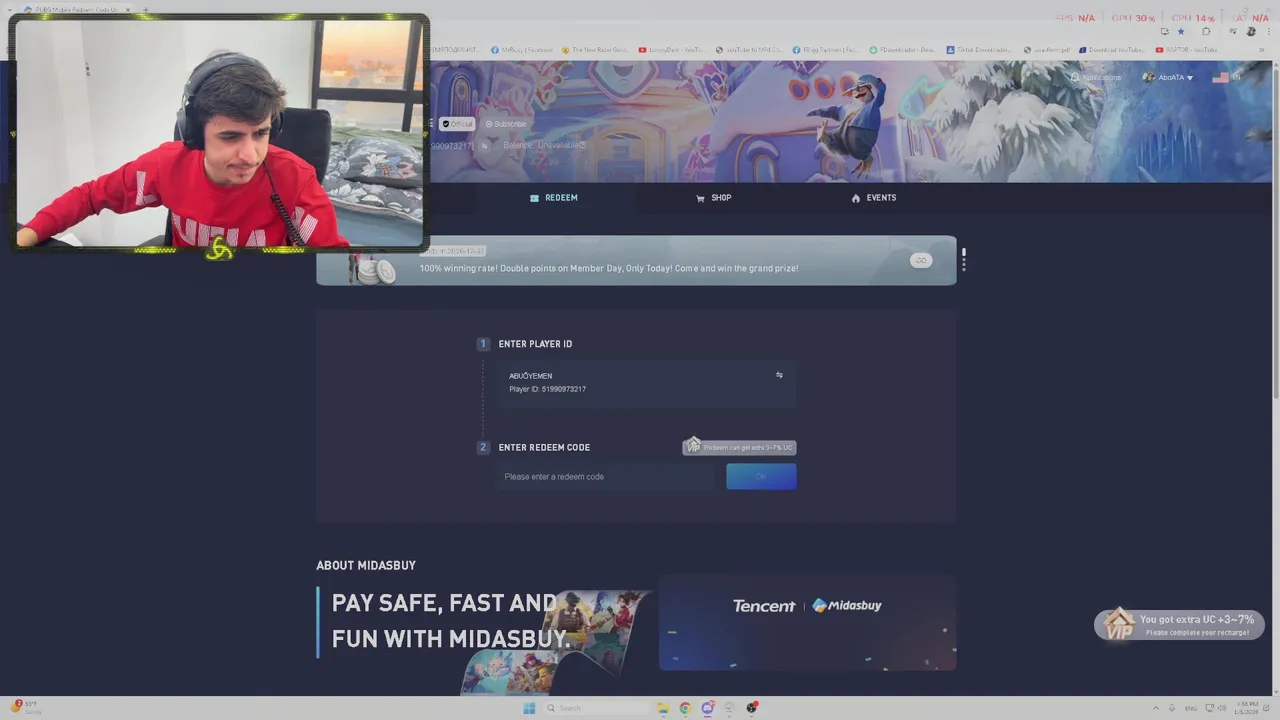The image size is (1280, 720).
Task: Open a new browser tab with the plus button
Action: tap(145, 10)
